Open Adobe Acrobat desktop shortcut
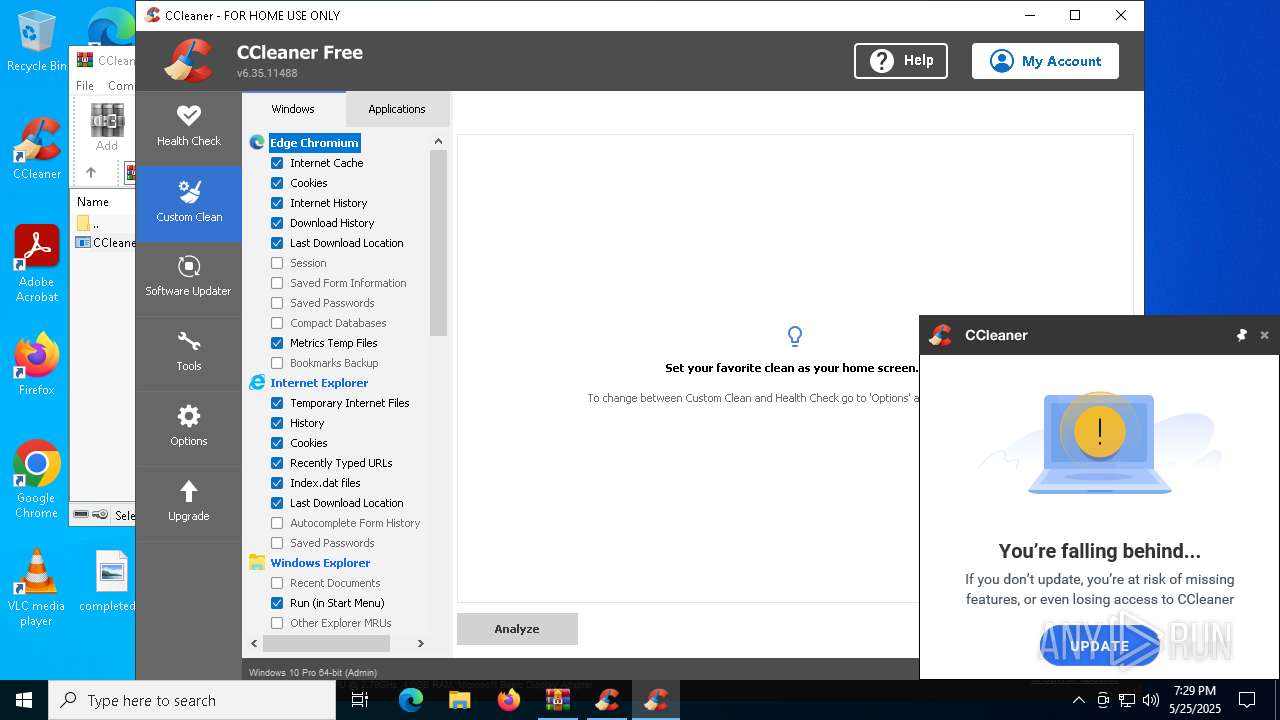Screen dimensions: 1280x720 [37, 264]
